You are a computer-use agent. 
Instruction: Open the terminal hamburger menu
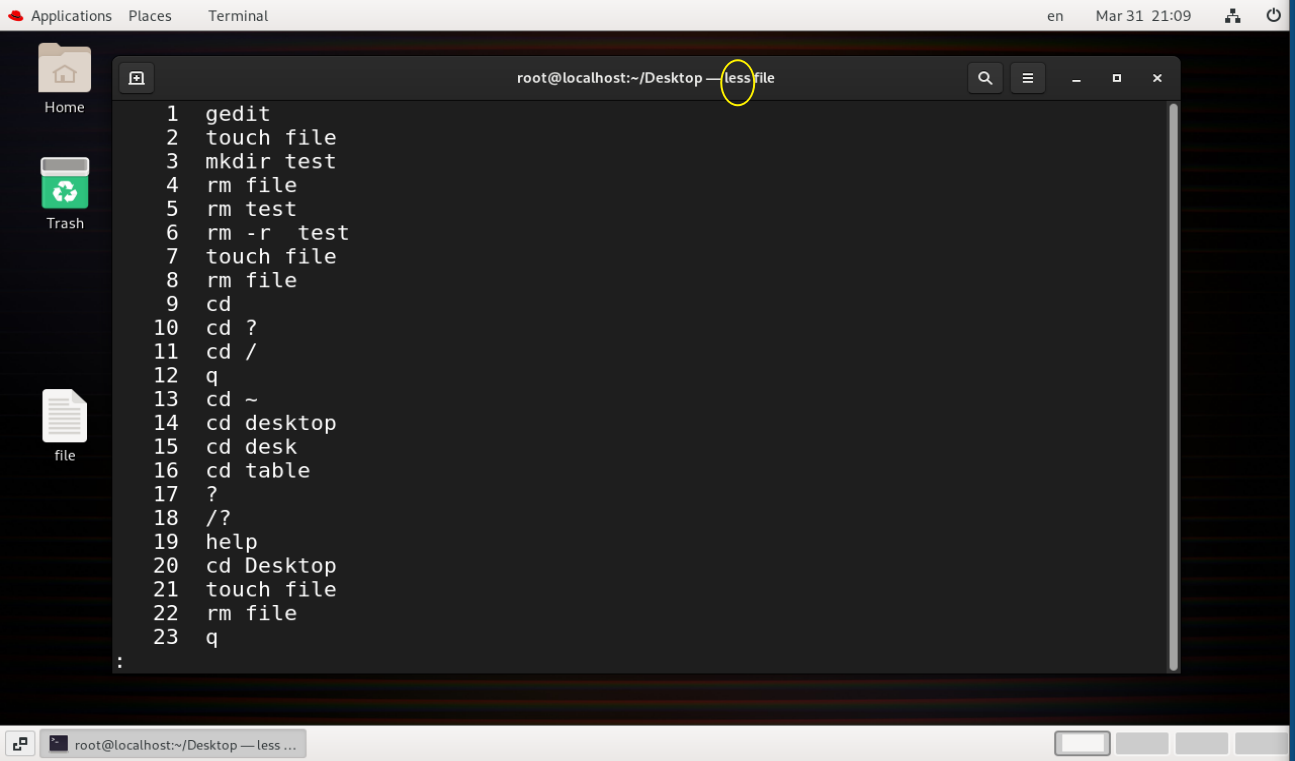(x=1027, y=78)
